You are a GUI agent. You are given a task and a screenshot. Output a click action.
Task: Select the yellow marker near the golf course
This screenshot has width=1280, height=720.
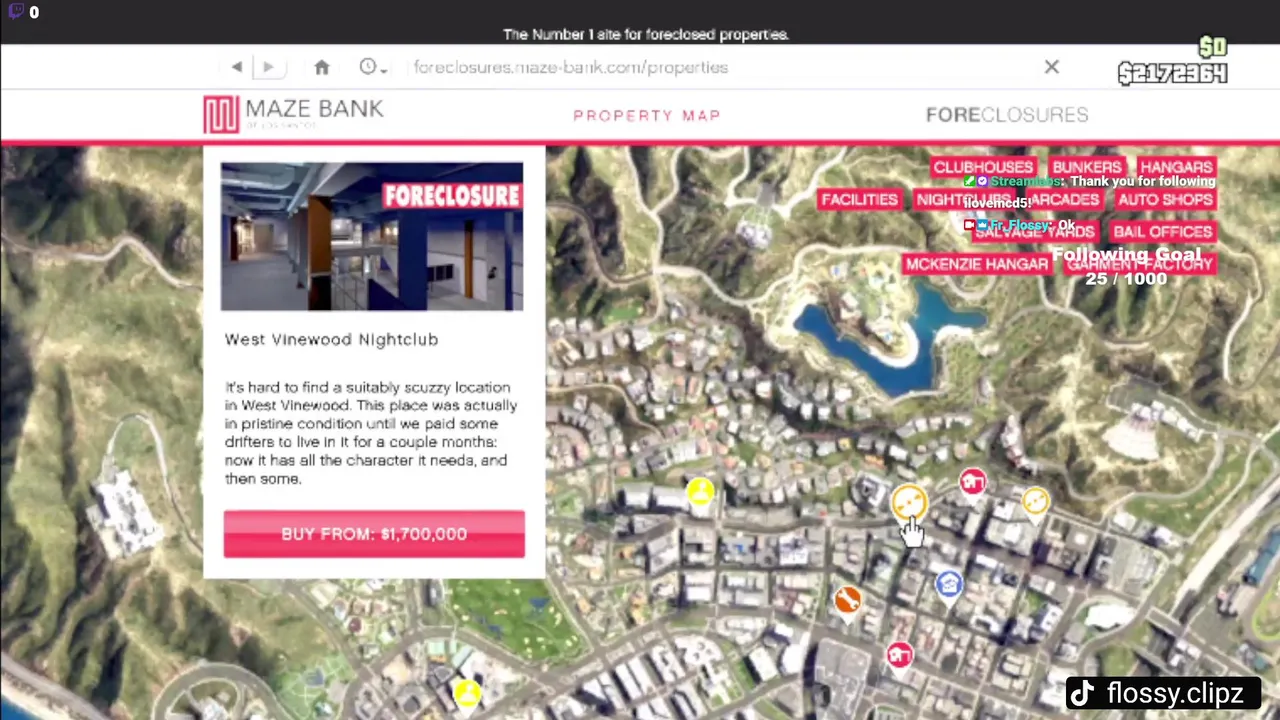pos(467,692)
